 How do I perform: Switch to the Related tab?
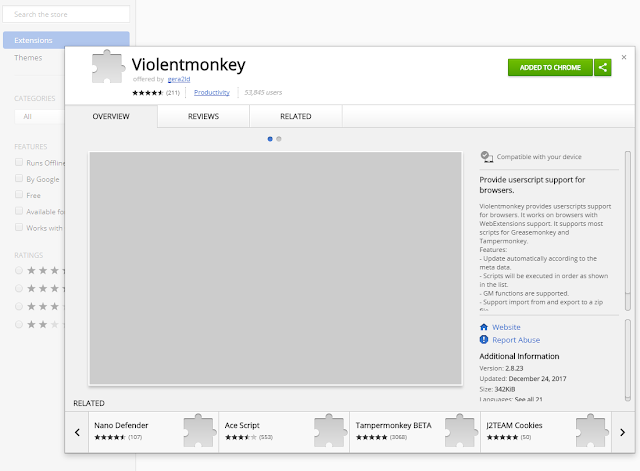(296, 116)
